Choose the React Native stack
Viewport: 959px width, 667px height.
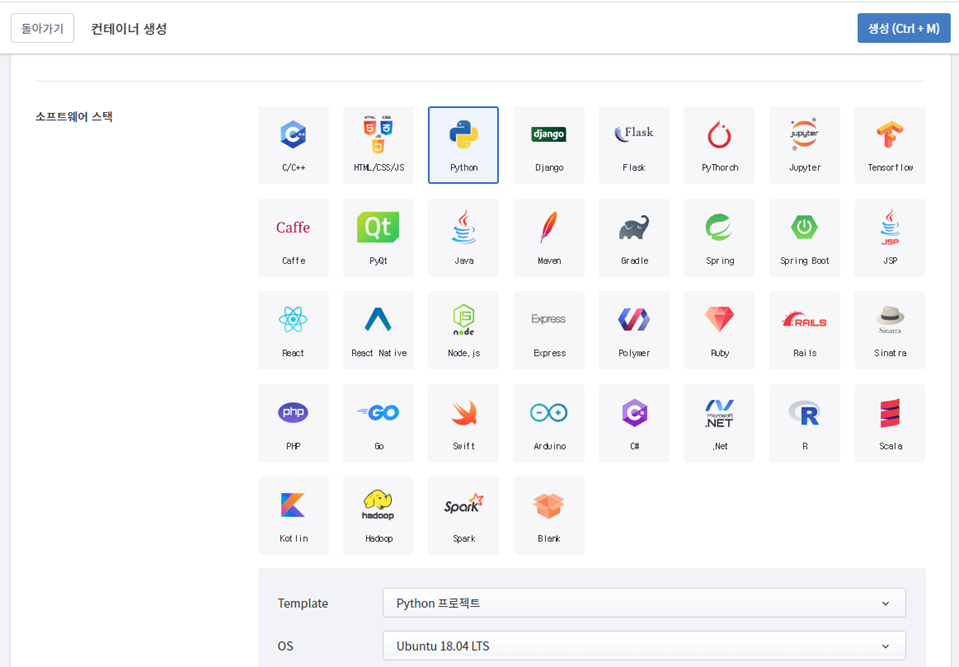pos(379,330)
